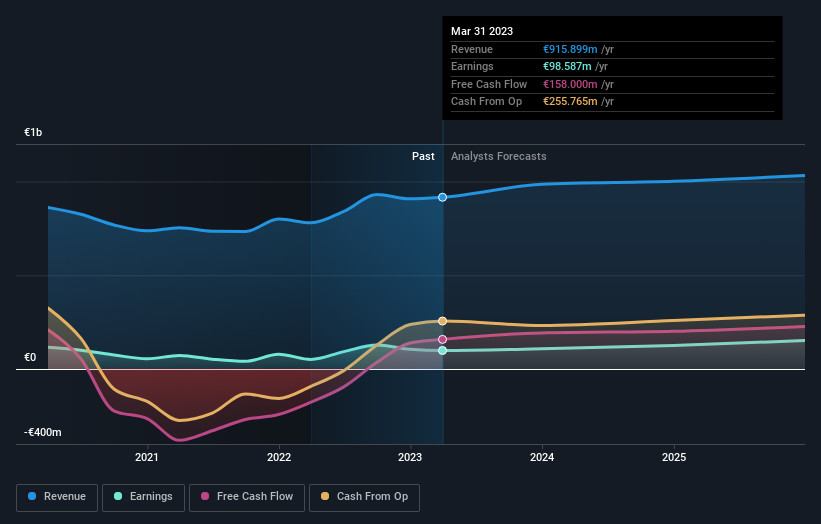
Task: Toggle the Cash From Op legend button
Action: tap(364, 497)
